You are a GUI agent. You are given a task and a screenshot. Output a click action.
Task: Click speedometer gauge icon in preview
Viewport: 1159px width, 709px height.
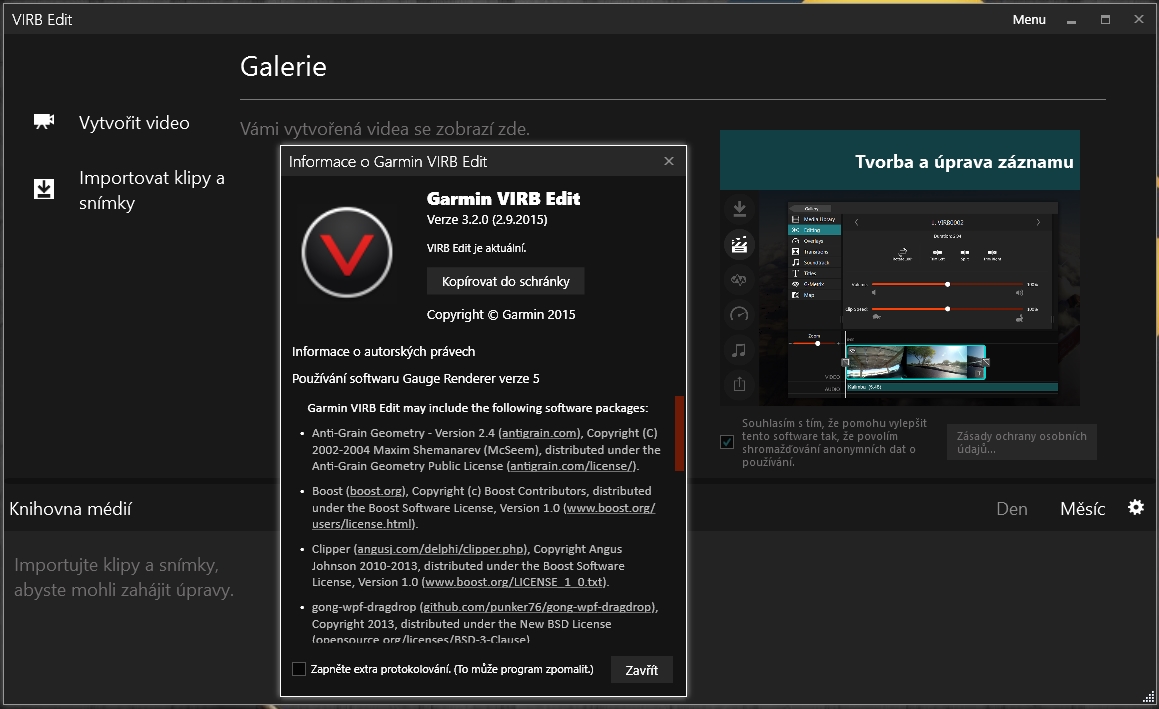click(739, 314)
